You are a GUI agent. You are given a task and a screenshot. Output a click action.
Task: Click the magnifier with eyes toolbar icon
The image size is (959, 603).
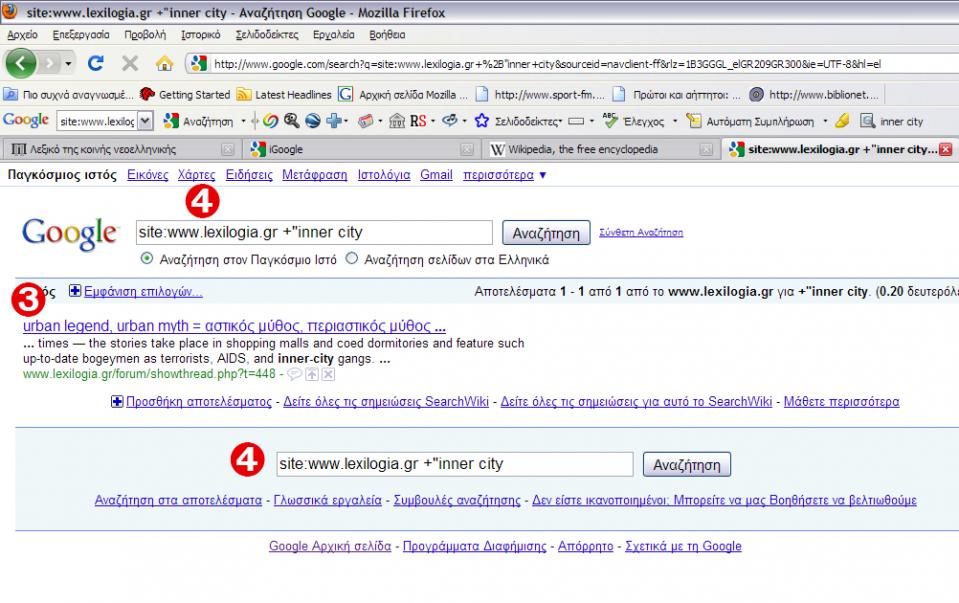pyautogui.click(x=291, y=121)
